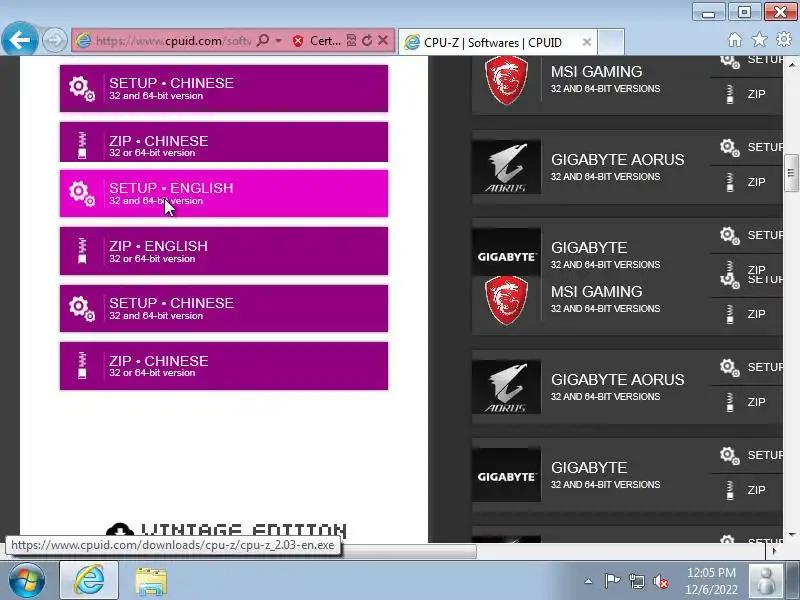Click the network status tray icon
The width and height of the screenshot is (800, 600).
click(x=636, y=581)
